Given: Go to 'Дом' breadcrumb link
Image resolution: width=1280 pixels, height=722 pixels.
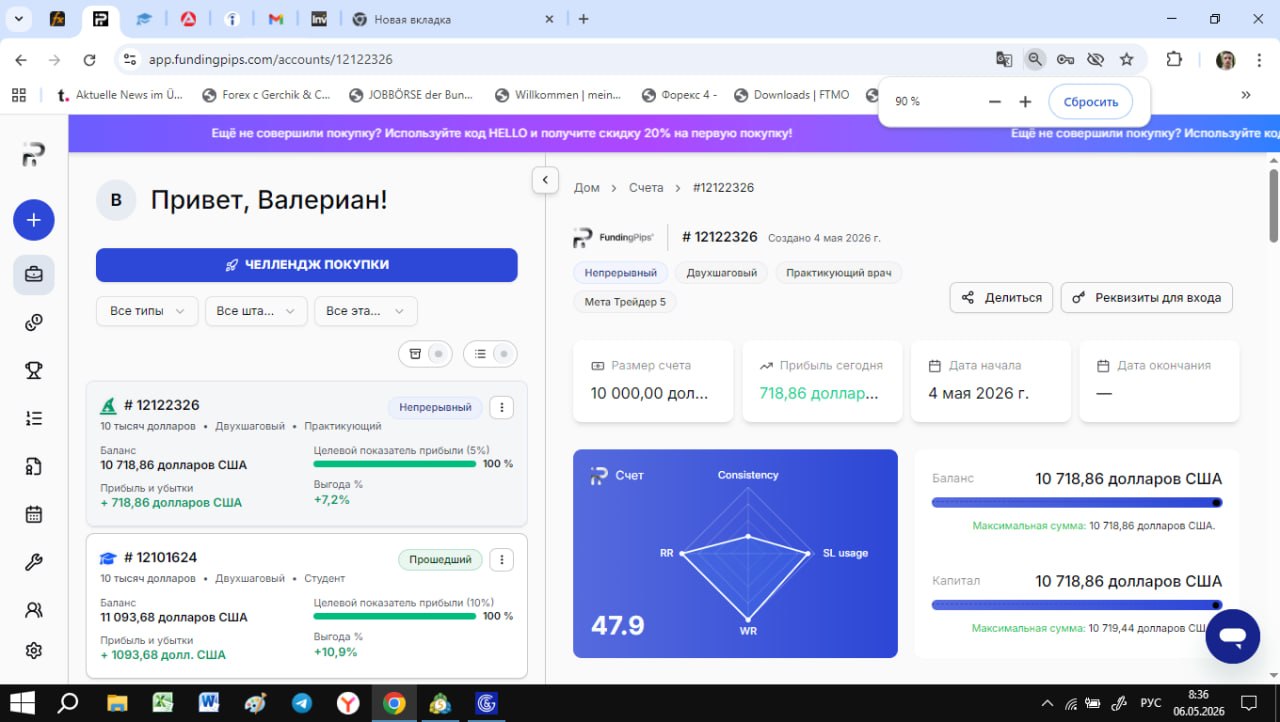Looking at the screenshot, I should [587, 188].
